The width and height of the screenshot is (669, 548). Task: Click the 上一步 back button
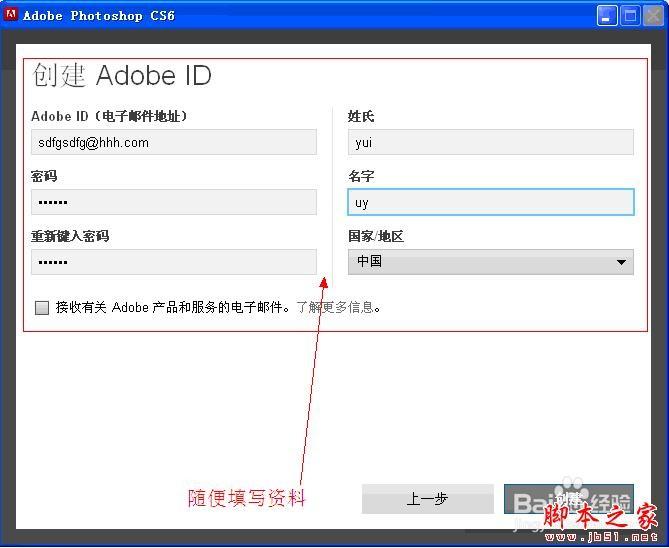click(428, 498)
